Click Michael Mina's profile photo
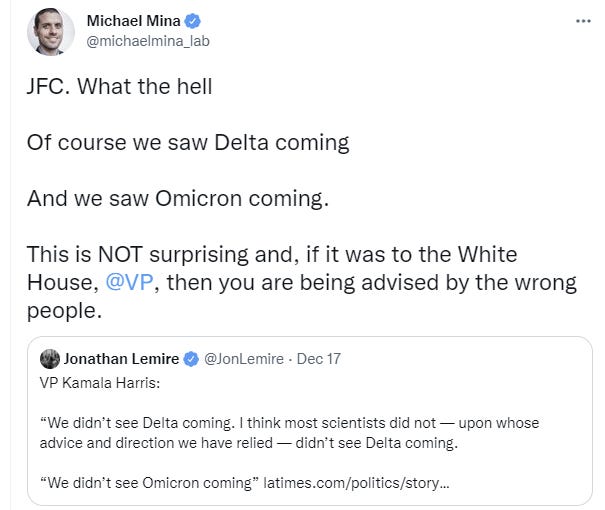 pyautogui.click(x=46, y=32)
